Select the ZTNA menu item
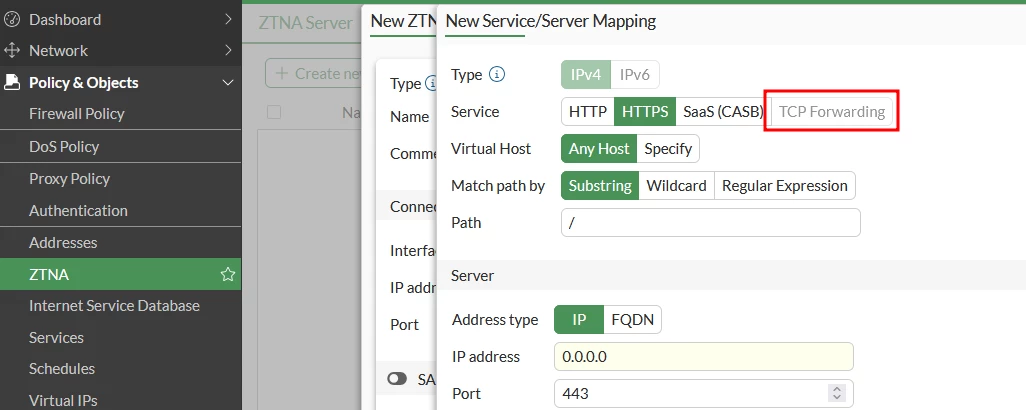The width and height of the screenshot is (1026, 410). coord(120,275)
